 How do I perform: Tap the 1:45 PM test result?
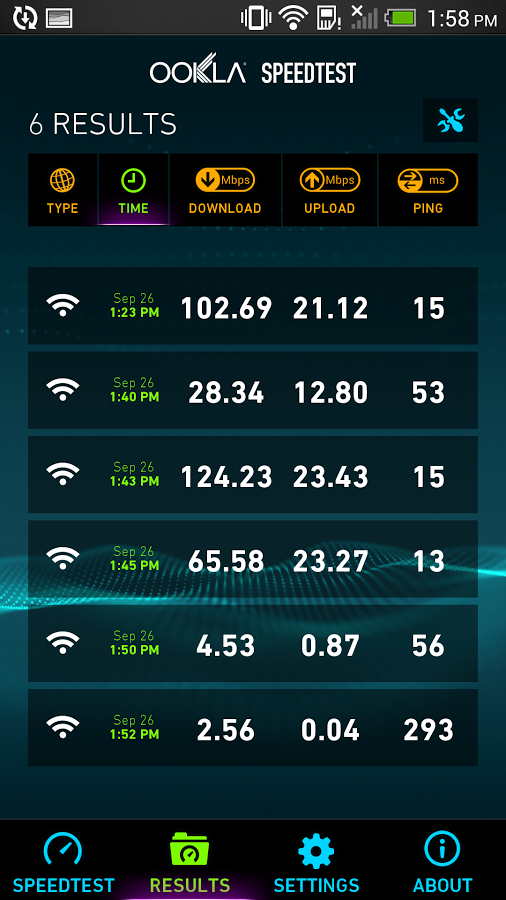tap(253, 559)
